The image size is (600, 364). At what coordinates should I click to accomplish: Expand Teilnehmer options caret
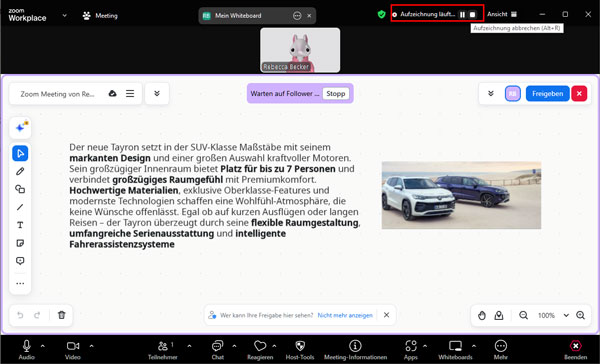tap(189, 346)
